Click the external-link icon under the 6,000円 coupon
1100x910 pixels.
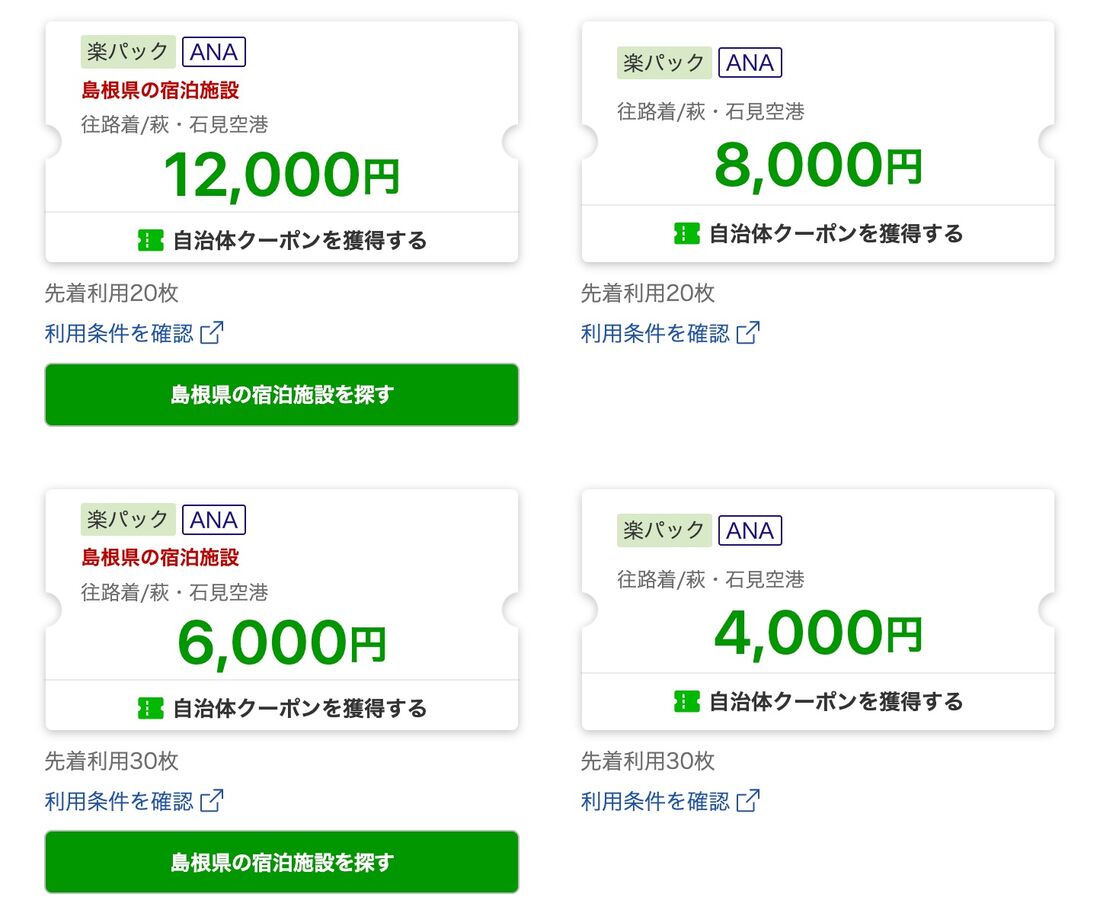point(212,801)
